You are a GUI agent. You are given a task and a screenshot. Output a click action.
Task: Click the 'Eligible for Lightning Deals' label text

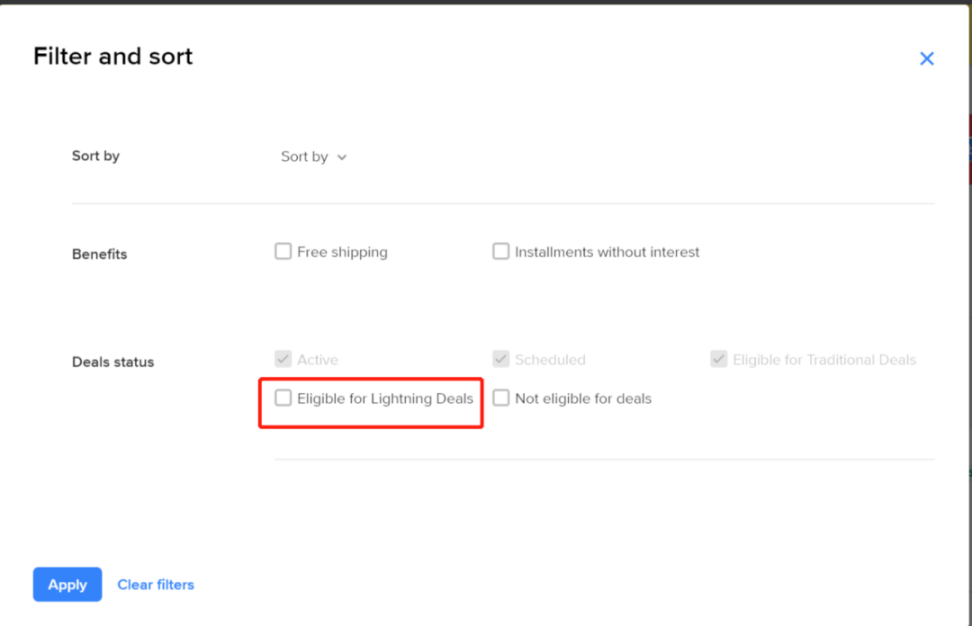click(385, 398)
